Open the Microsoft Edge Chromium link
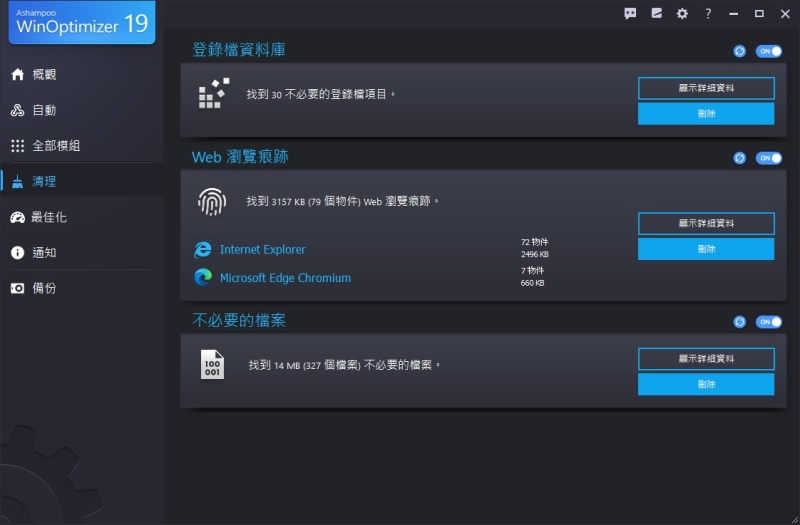The height and width of the screenshot is (525, 800). pos(285,278)
